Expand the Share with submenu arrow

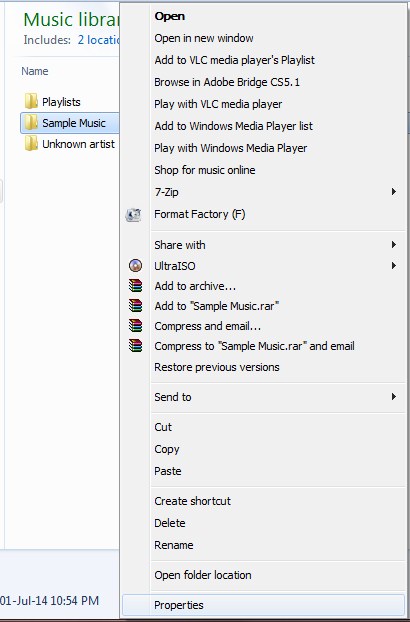pos(394,244)
